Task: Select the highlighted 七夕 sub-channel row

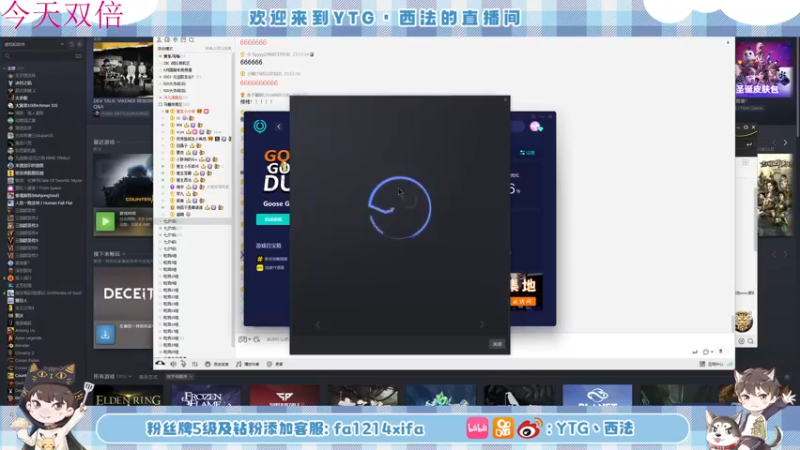Action: coord(193,221)
